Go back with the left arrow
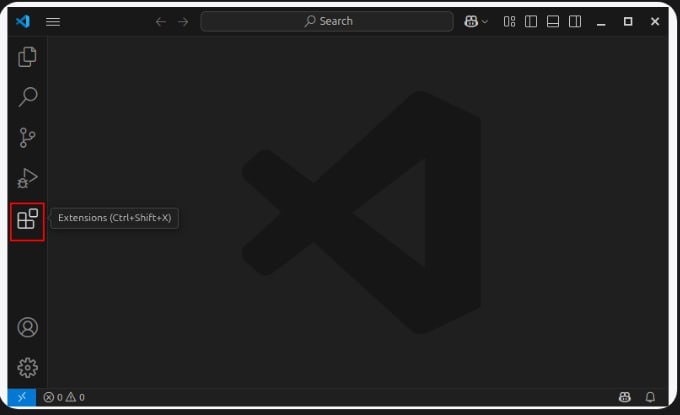This screenshot has height=415, width=680. click(160, 22)
